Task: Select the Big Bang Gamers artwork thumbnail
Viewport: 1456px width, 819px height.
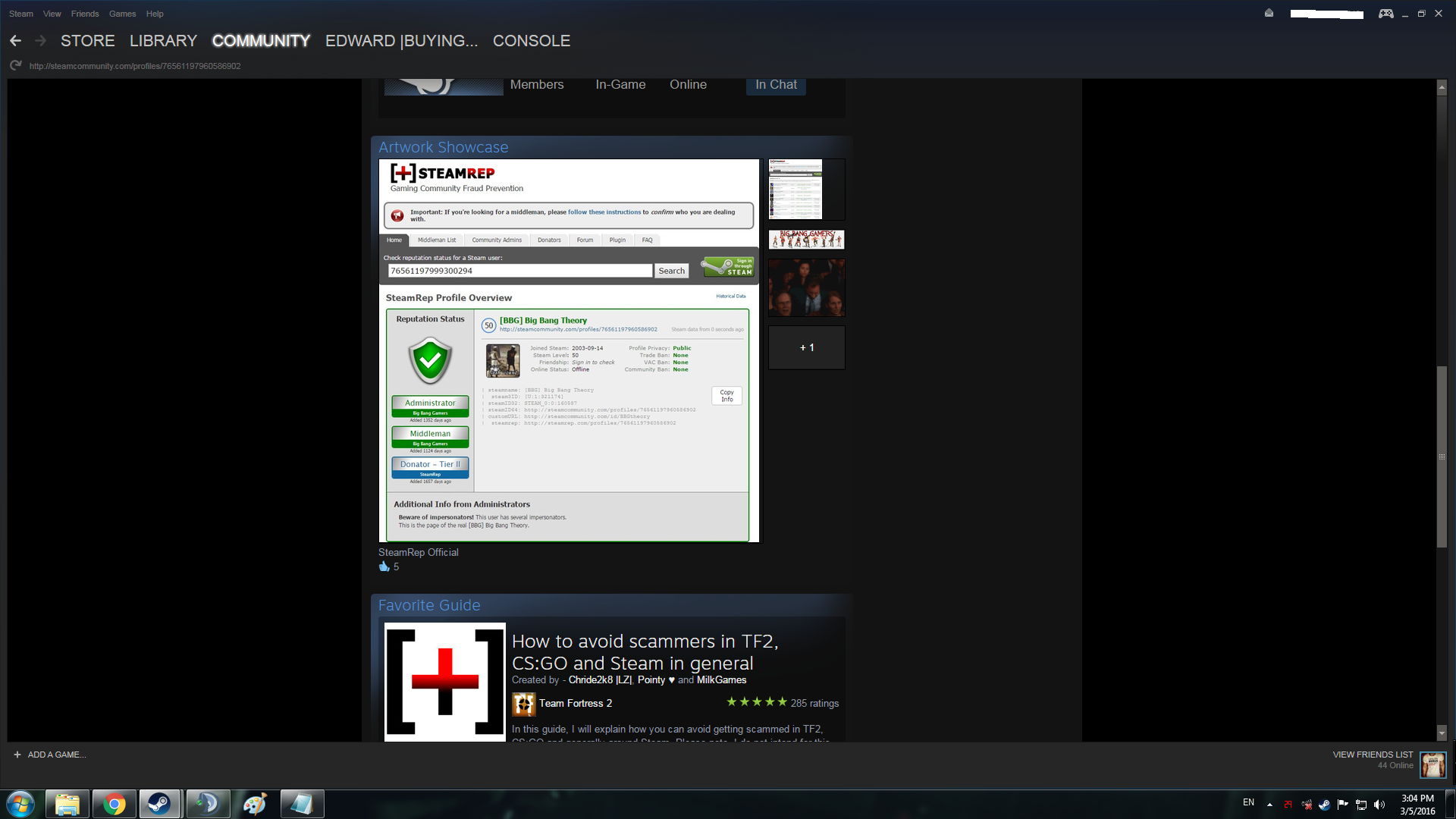Action: tap(806, 240)
